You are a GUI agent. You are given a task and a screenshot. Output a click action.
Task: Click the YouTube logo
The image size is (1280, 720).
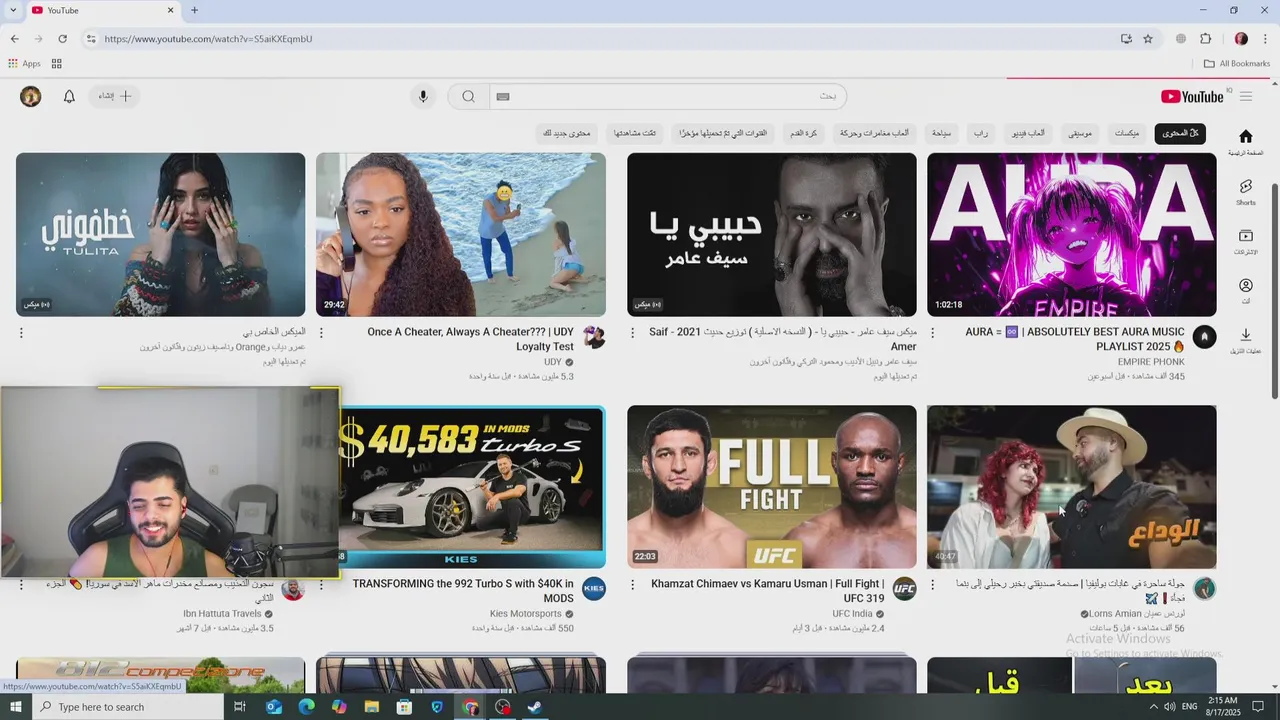point(1192,96)
